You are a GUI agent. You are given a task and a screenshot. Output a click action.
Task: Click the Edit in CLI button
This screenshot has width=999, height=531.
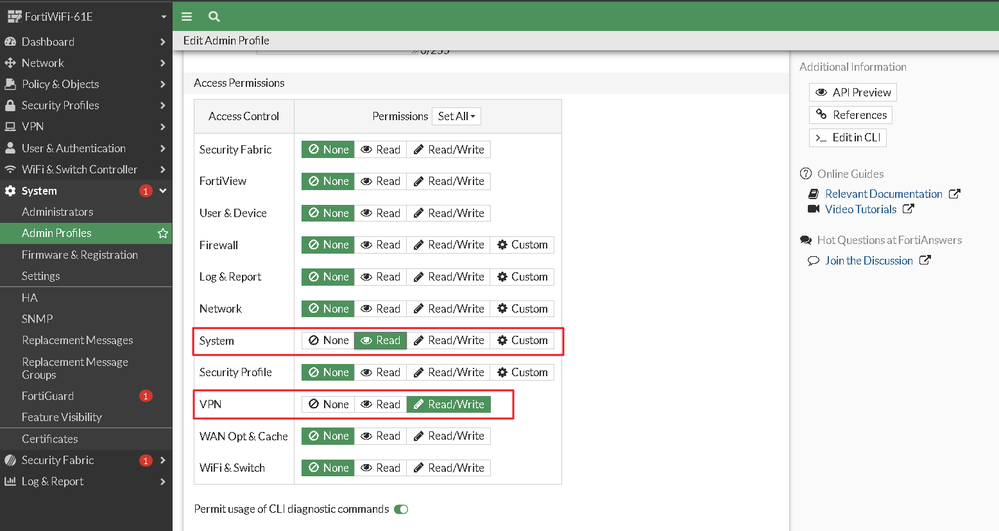click(x=847, y=137)
